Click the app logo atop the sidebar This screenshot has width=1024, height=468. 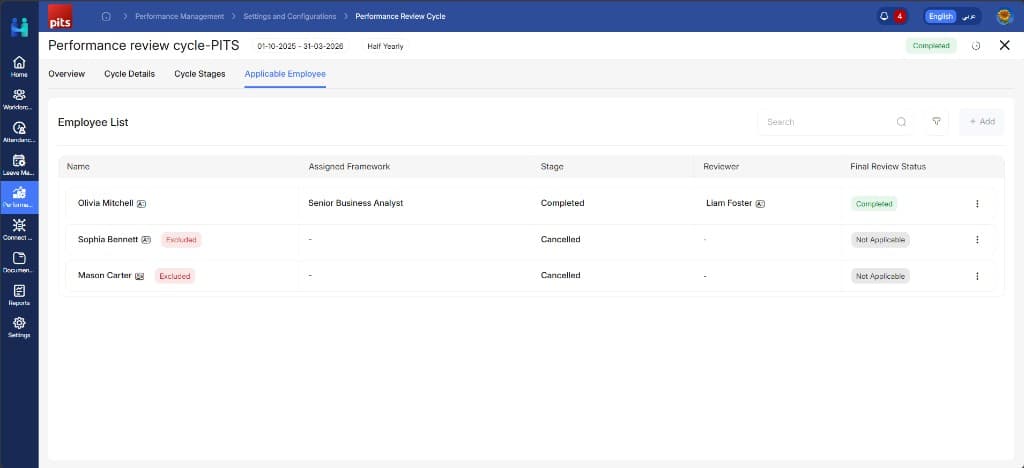click(20, 27)
